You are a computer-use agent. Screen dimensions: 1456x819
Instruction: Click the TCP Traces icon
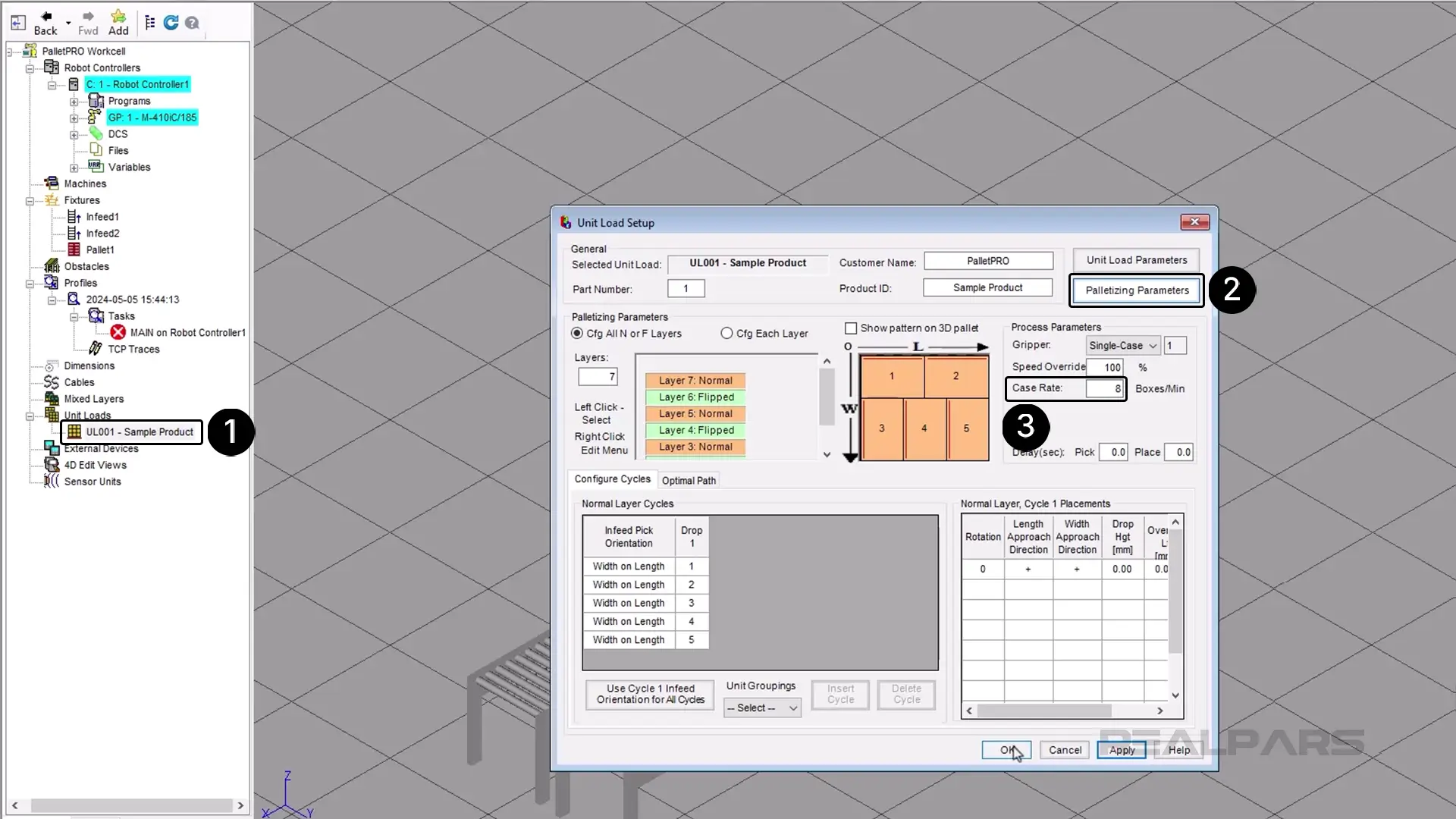96,349
